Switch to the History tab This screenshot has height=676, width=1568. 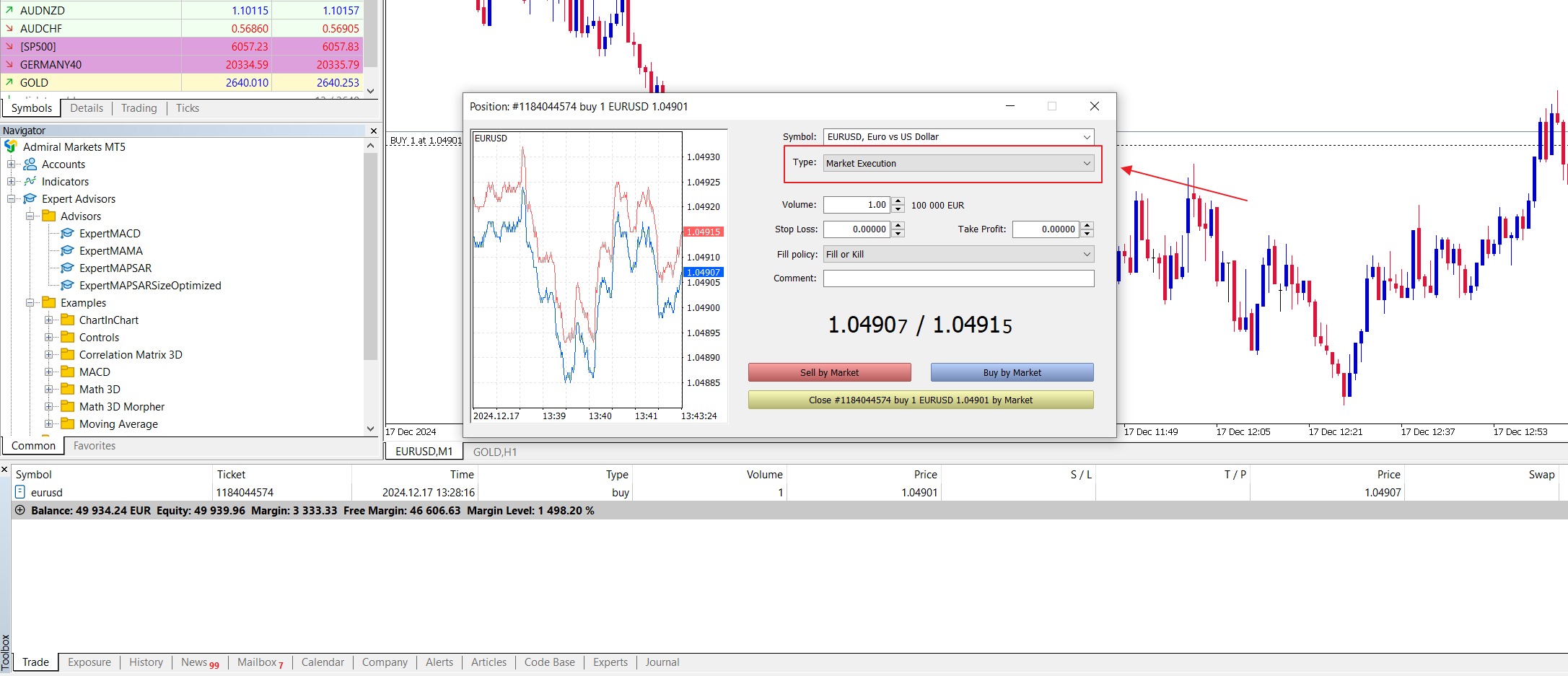coord(146,662)
